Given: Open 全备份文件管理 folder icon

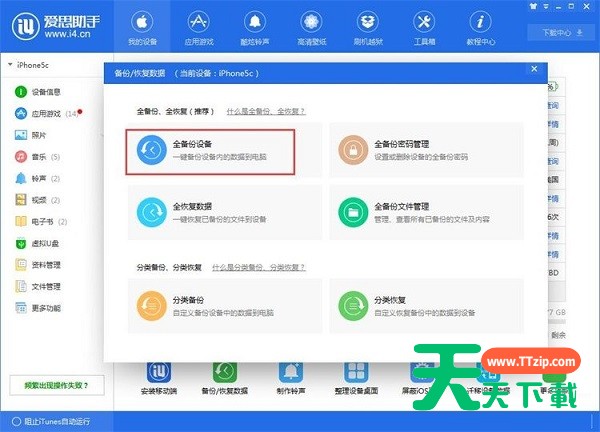Looking at the screenshot, I should click(x=354, y=212).
